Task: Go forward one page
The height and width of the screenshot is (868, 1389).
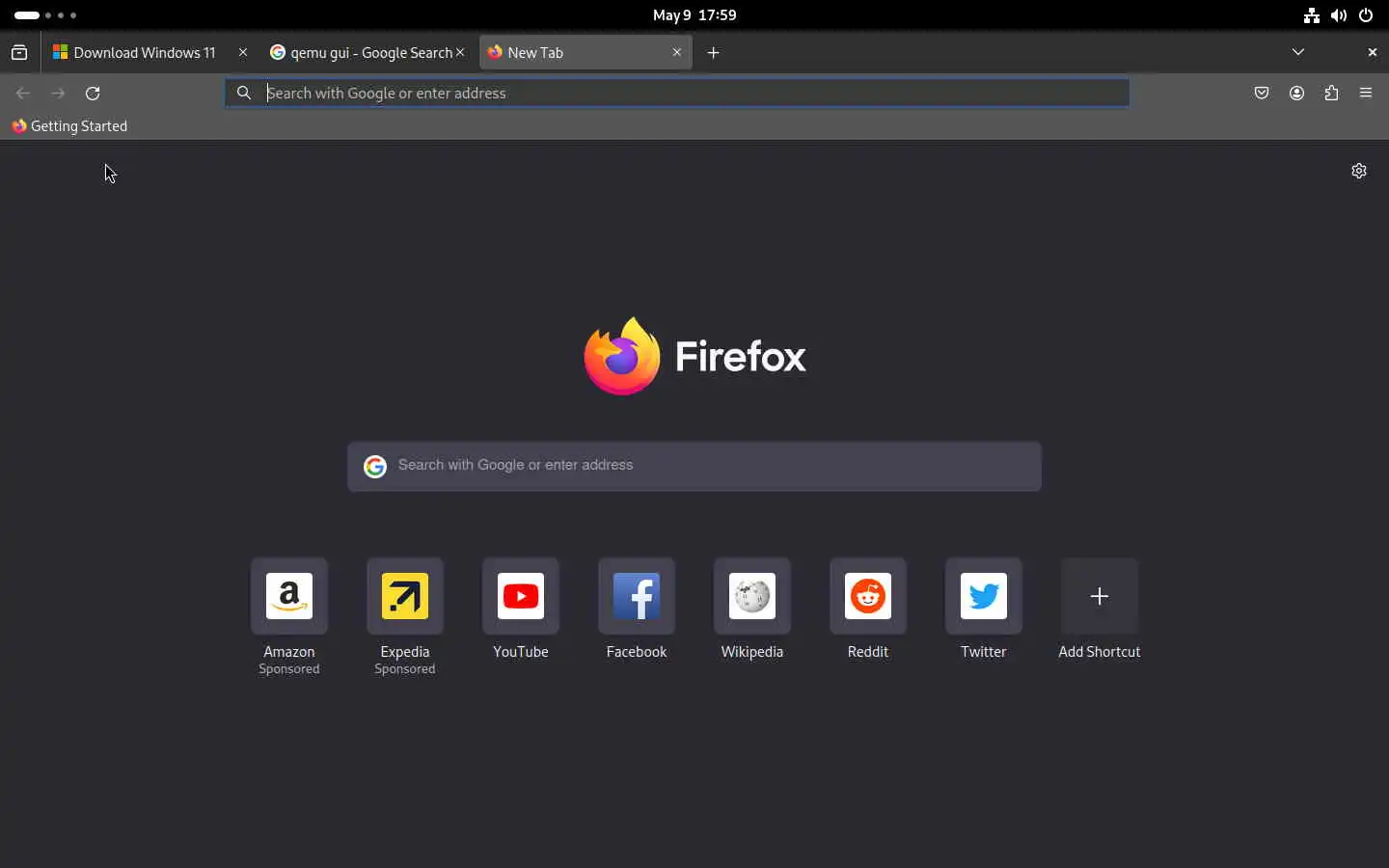Action: 58,93
